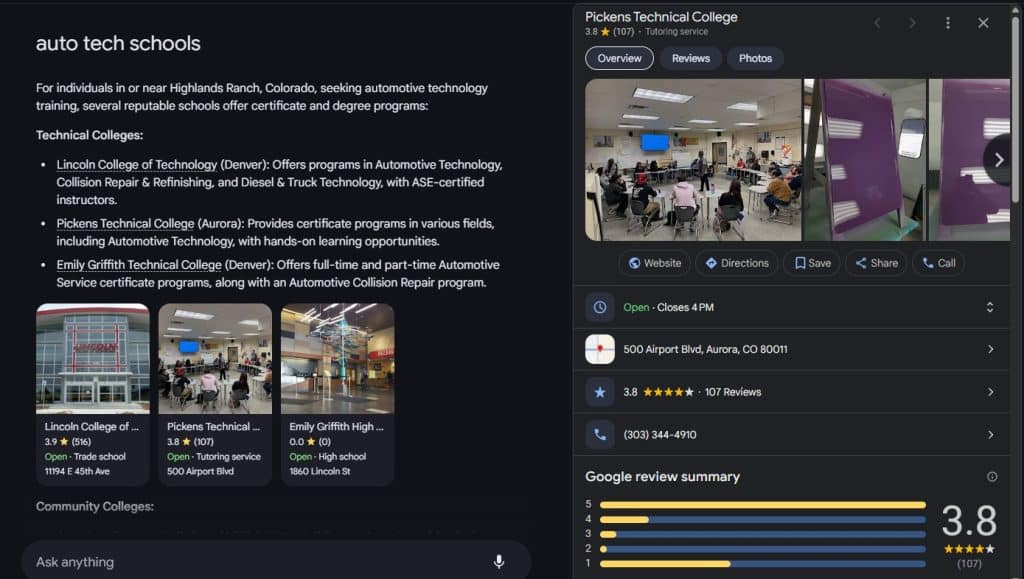Switch to the Reviews tab
The height and width of the screenshot is (579, 1024).
pyautogui.click(x=690, y=58)
